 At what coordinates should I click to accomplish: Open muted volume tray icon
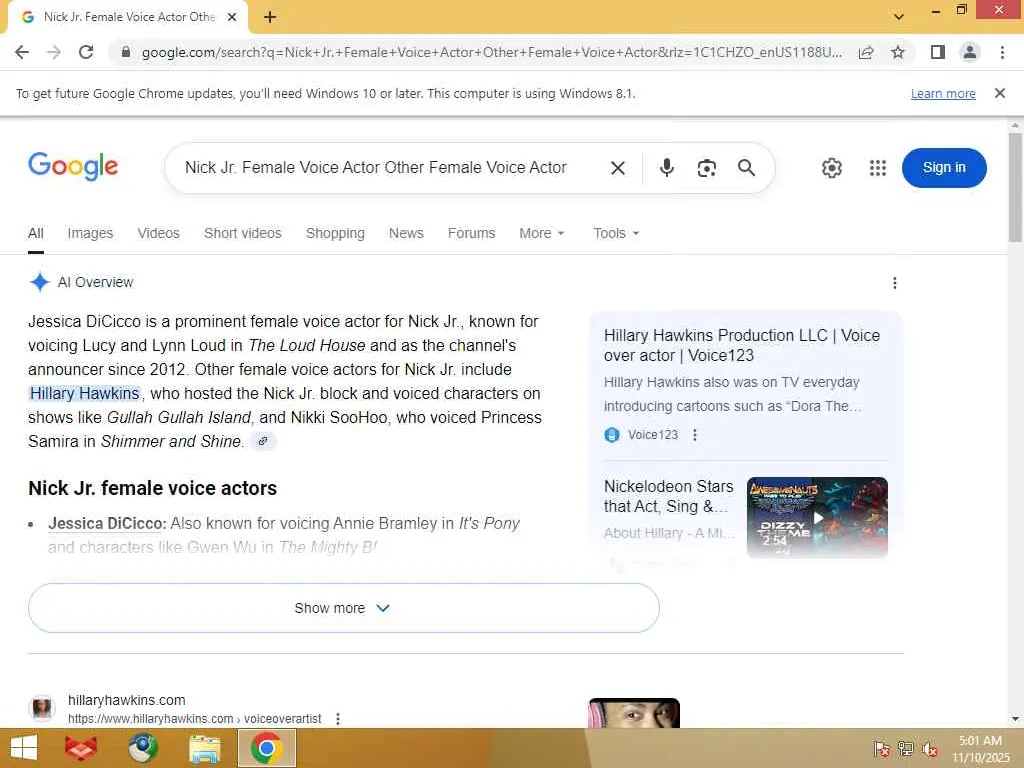click(929, 749)
